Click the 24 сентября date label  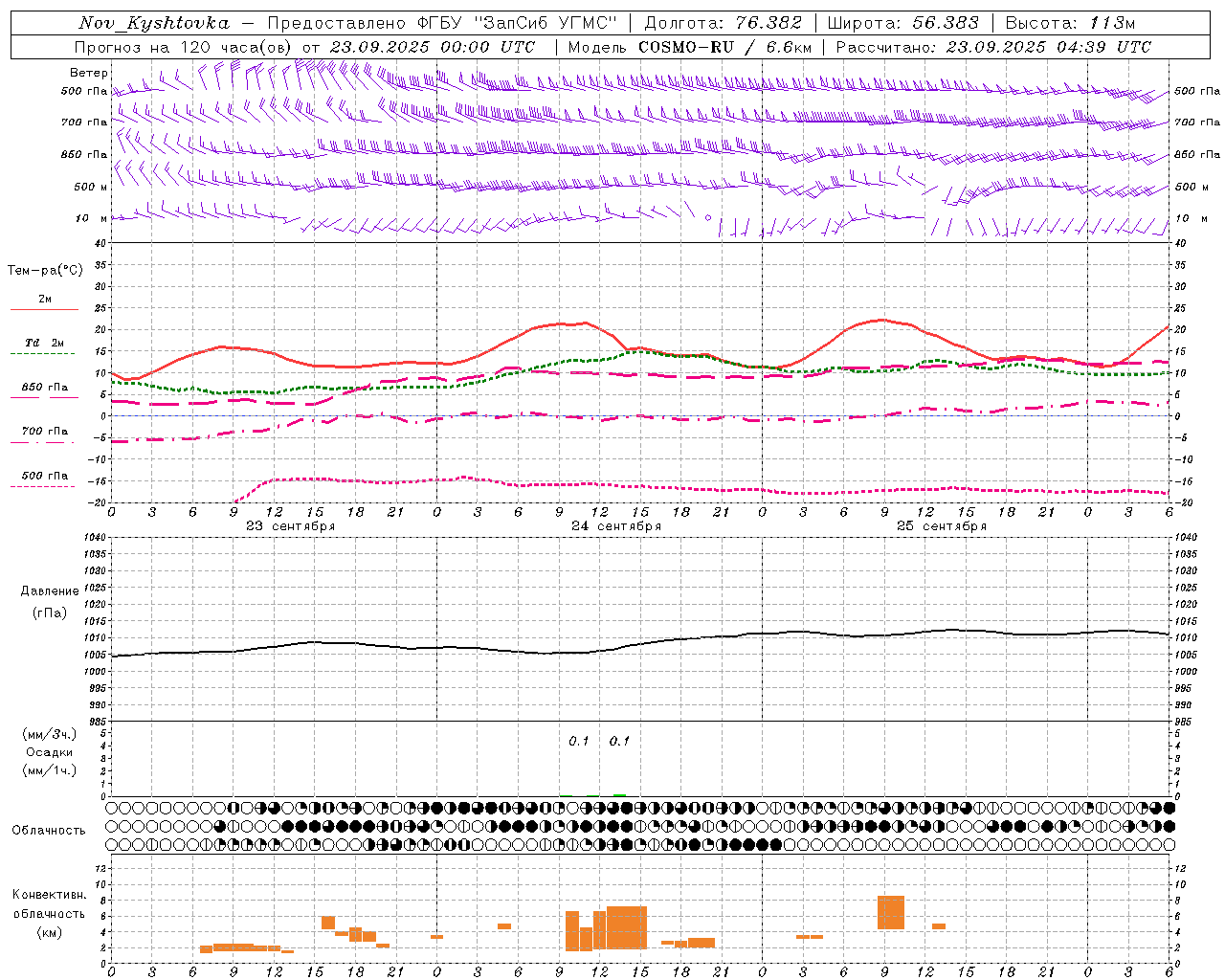pos(616,526)
